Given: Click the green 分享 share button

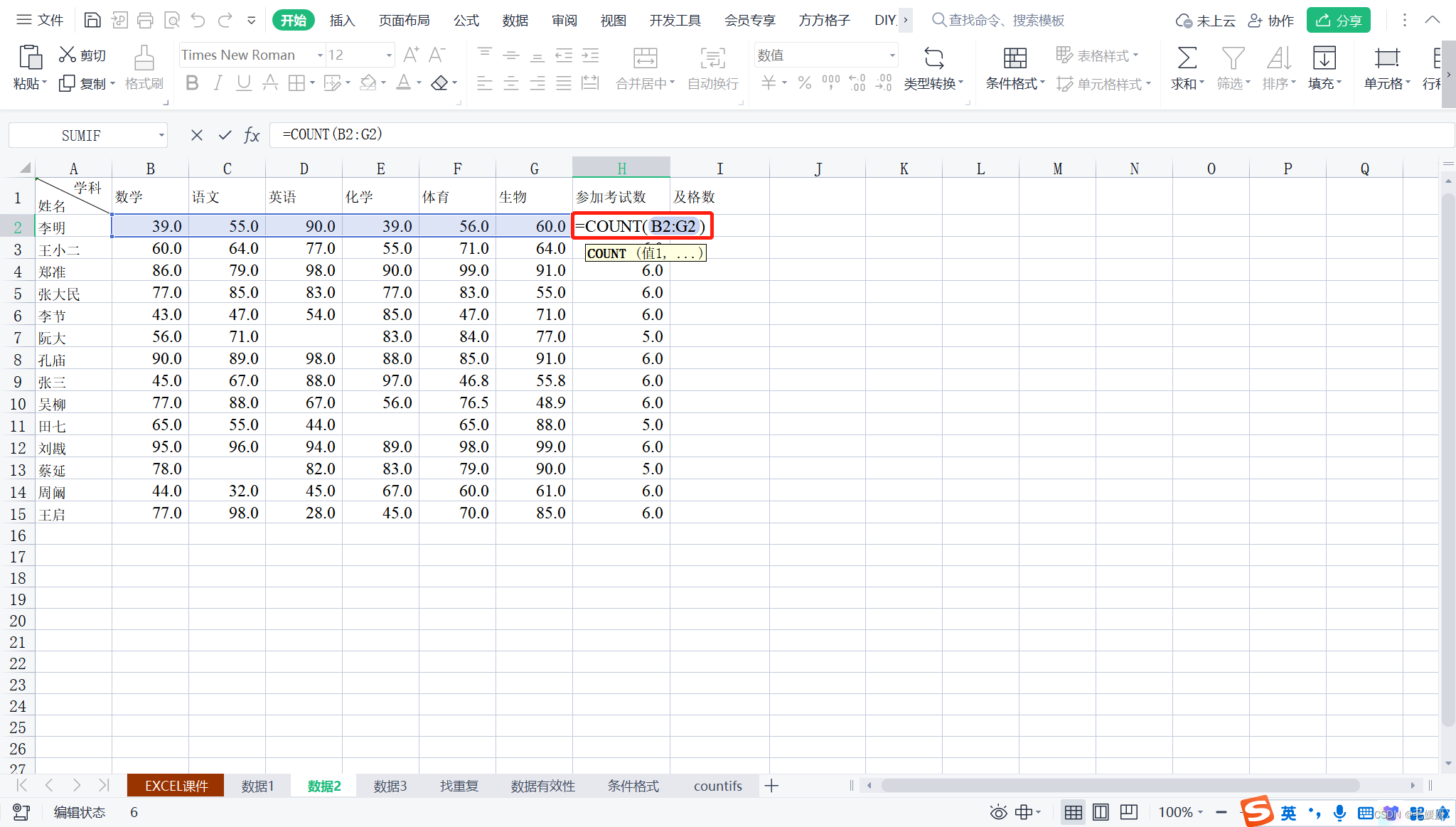Looking at the screenshot, I should coord(1338,20).
